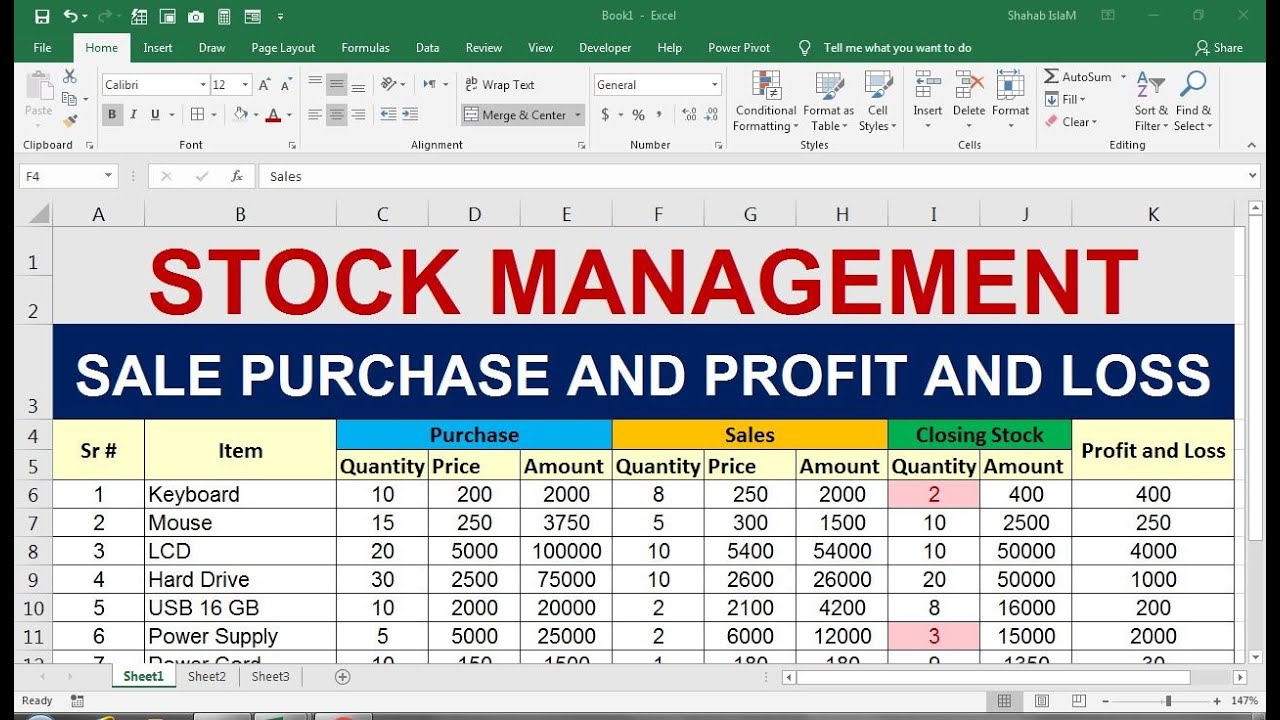Viewport: 1280px width, 720px height.
Task: Open the Orientation text angle options
Action: [x=392, y=85]
